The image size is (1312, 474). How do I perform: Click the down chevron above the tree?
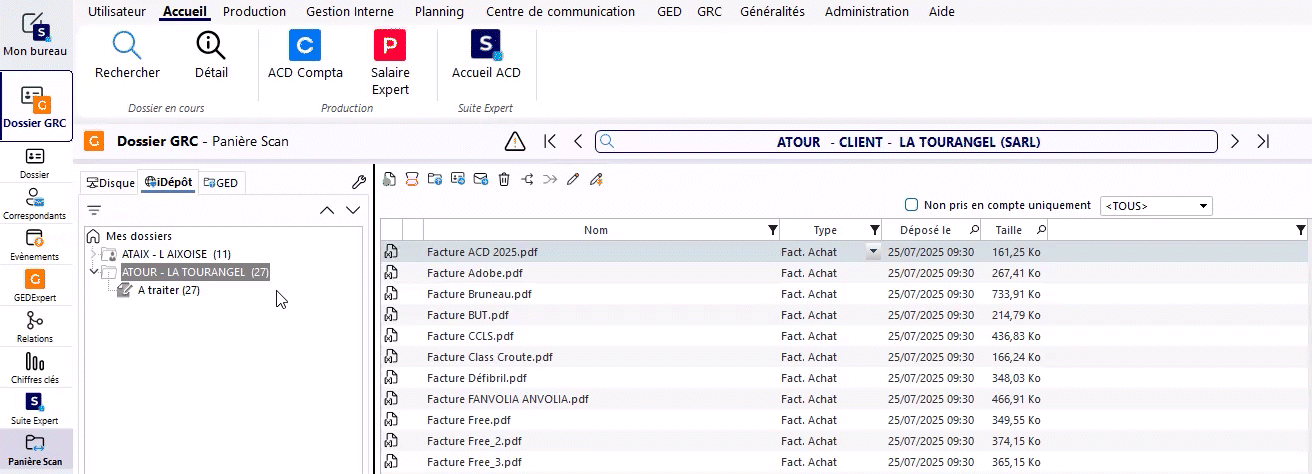pos(352,210)
